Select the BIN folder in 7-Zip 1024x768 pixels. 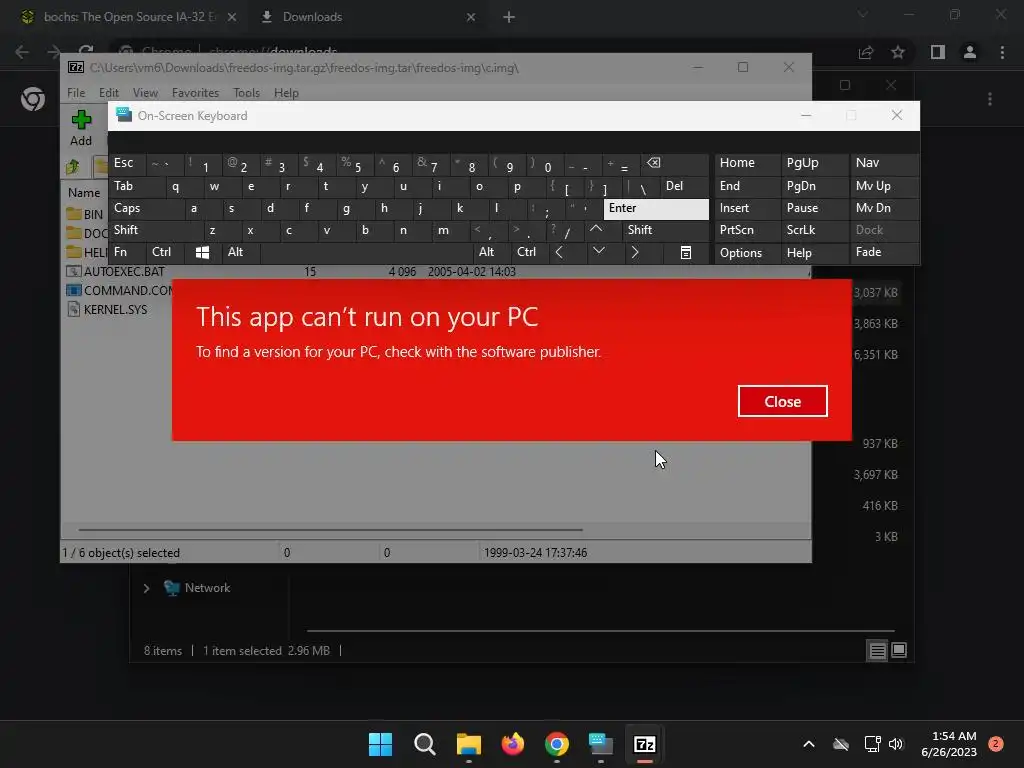(x=86, y=214)
